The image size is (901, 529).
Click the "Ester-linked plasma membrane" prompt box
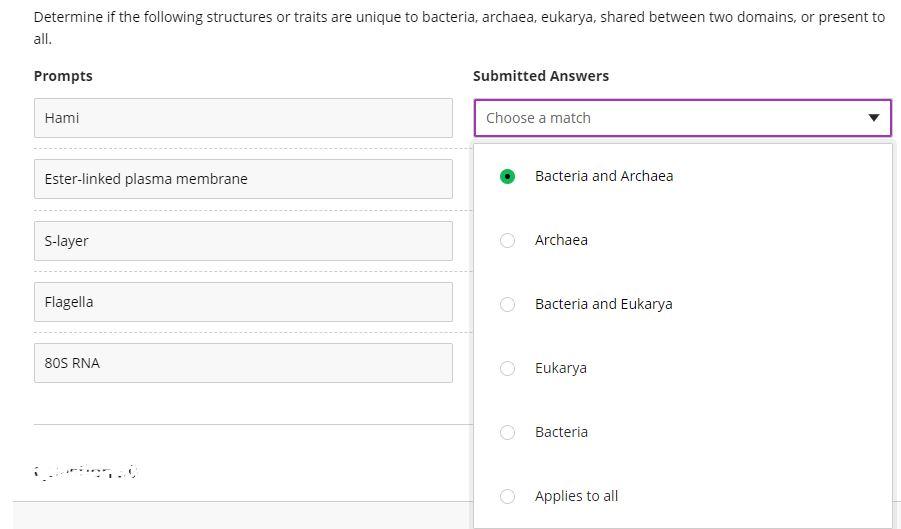point(243,179)
